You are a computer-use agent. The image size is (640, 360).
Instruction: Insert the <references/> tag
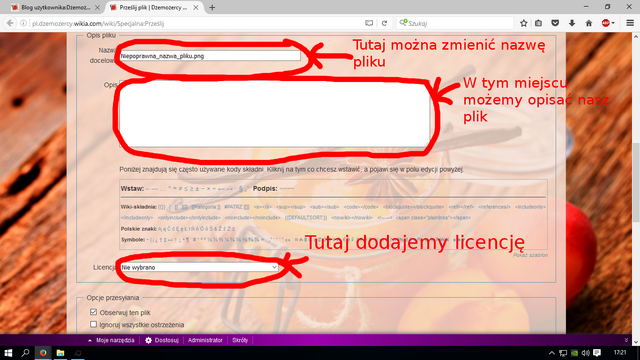pyautogui.click(x=494, y=207)
